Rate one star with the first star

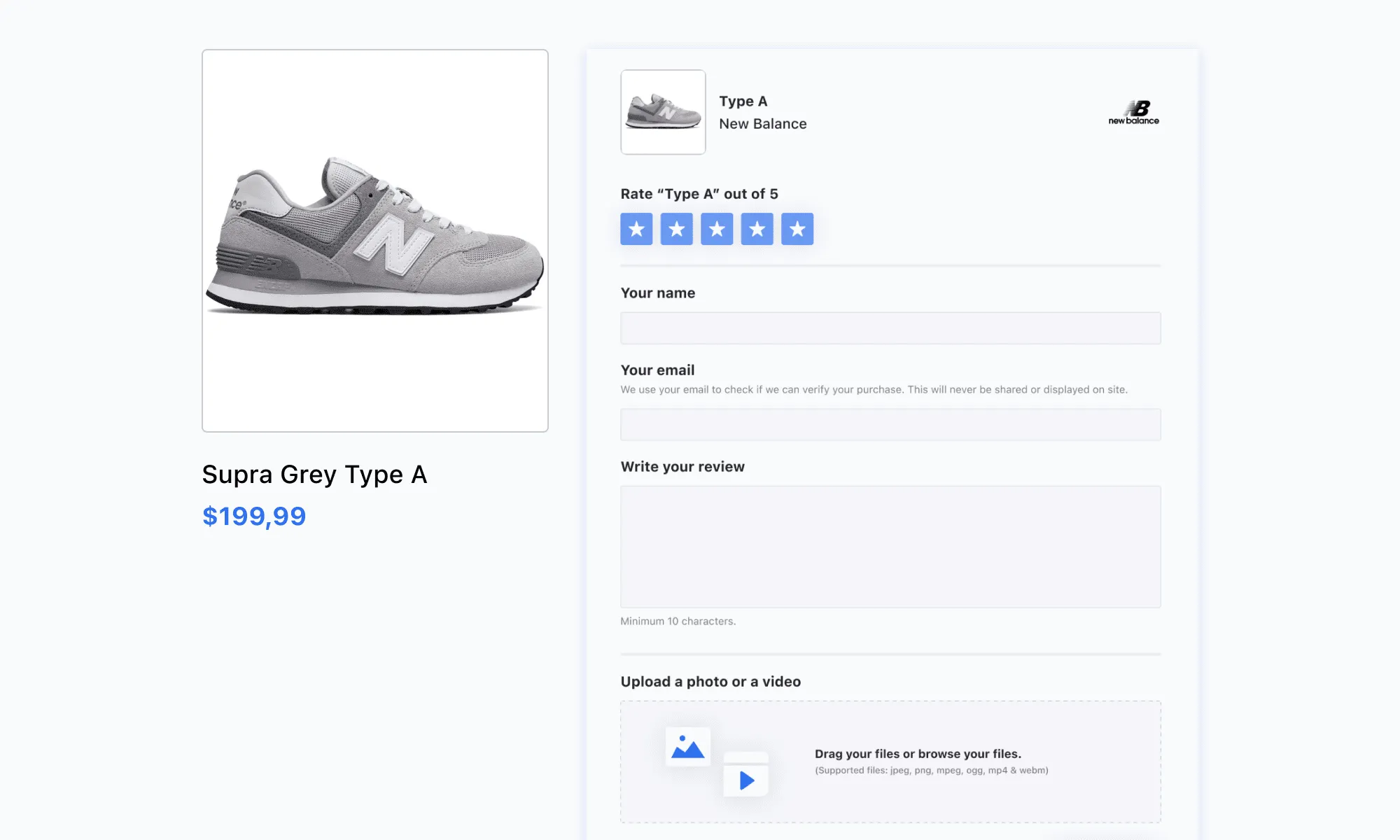[636, 229]
